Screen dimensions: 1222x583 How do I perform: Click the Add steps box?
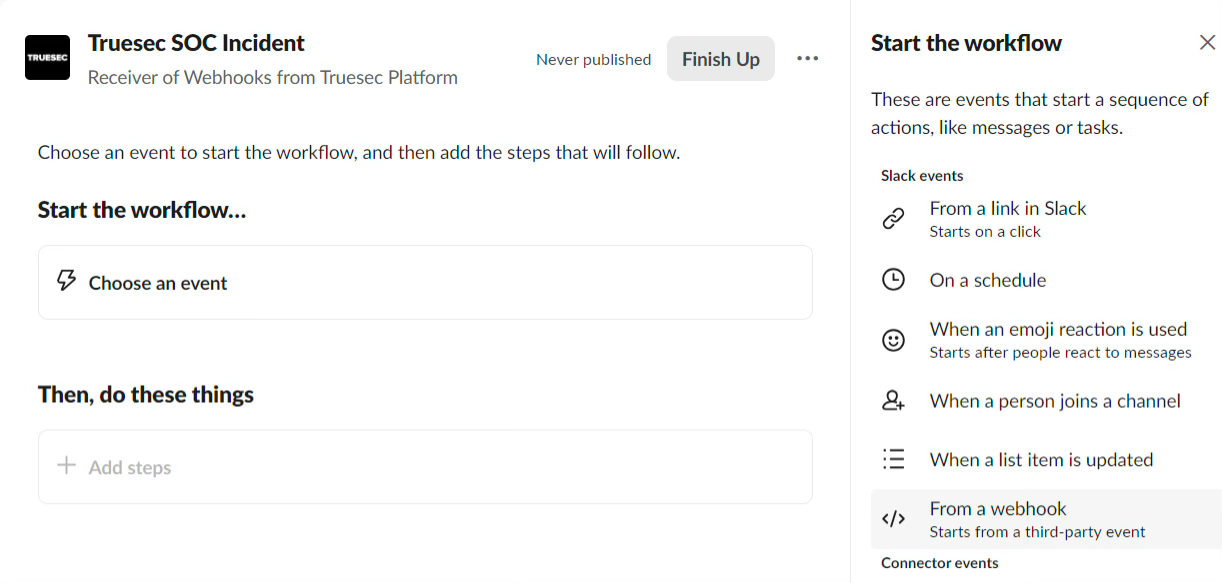coord(425,467)
